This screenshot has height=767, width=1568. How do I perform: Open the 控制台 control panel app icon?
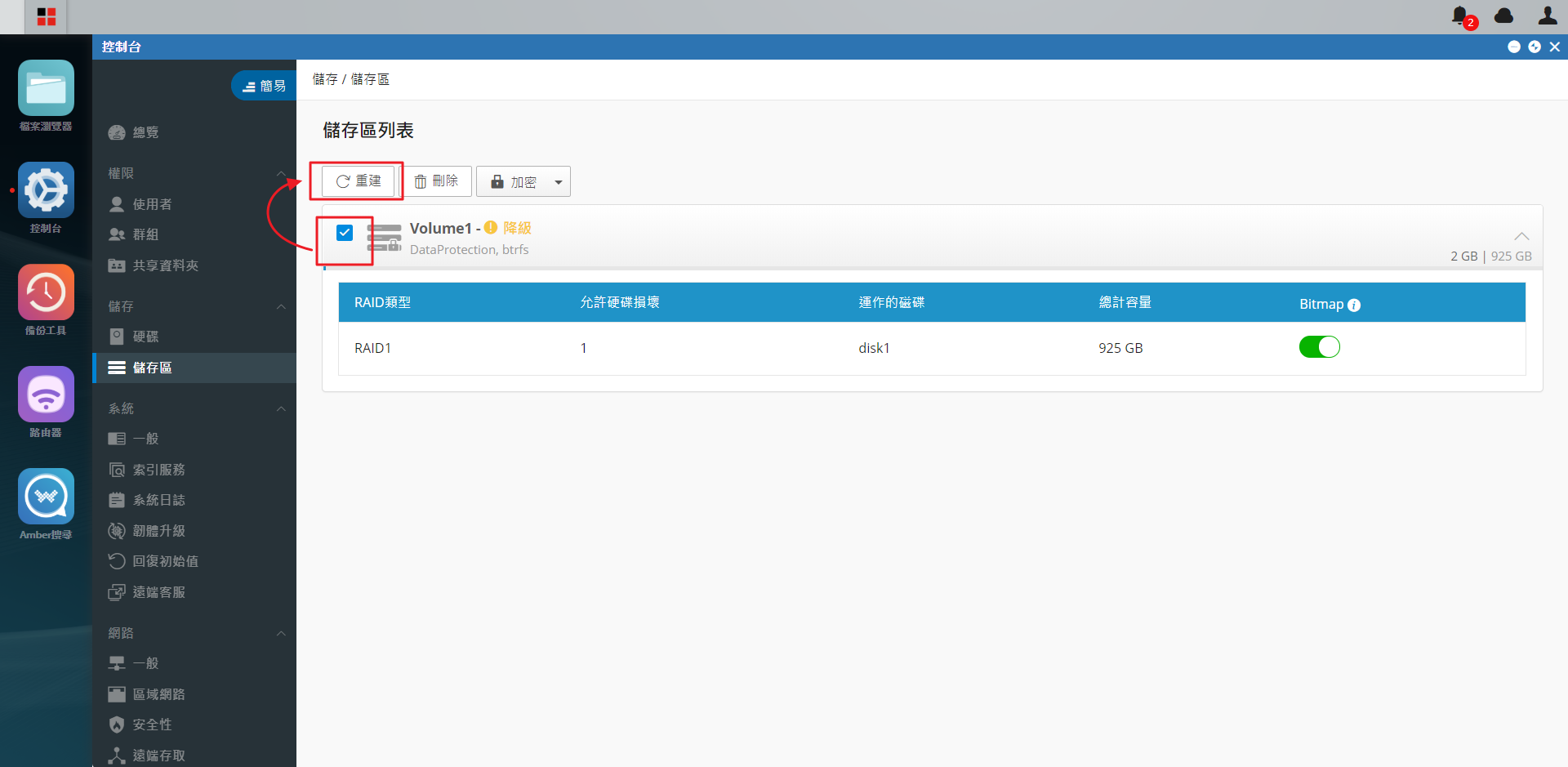tap(46, 190)
